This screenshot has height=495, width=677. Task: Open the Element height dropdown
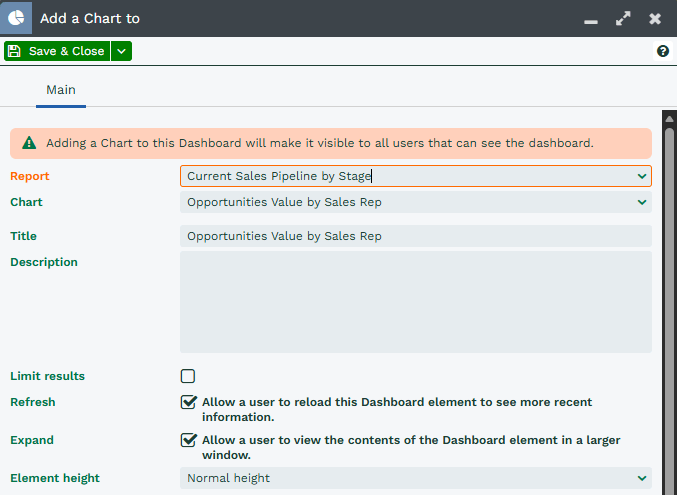point(415,478)
